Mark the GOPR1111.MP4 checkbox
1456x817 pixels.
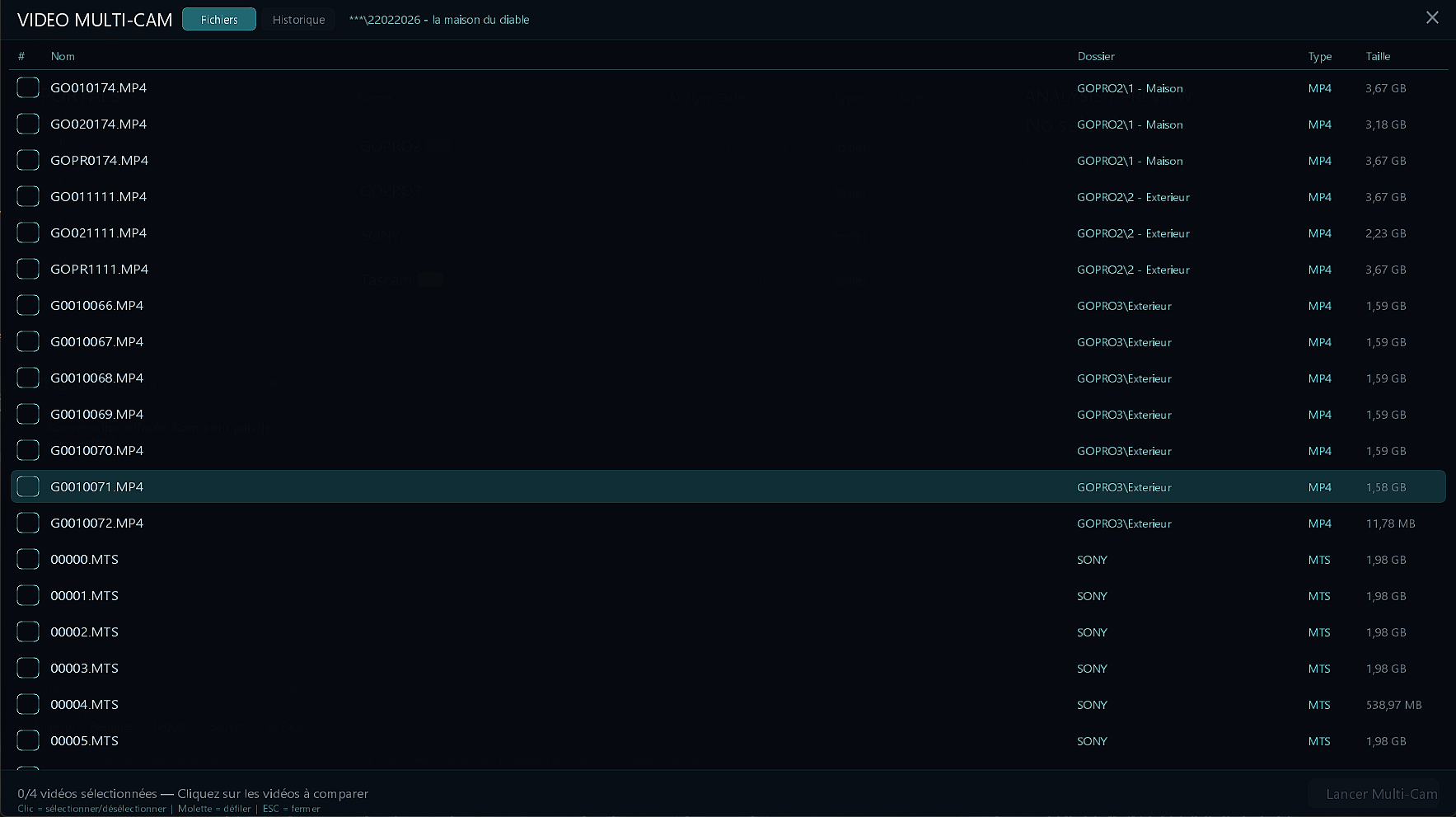[28, 270]
